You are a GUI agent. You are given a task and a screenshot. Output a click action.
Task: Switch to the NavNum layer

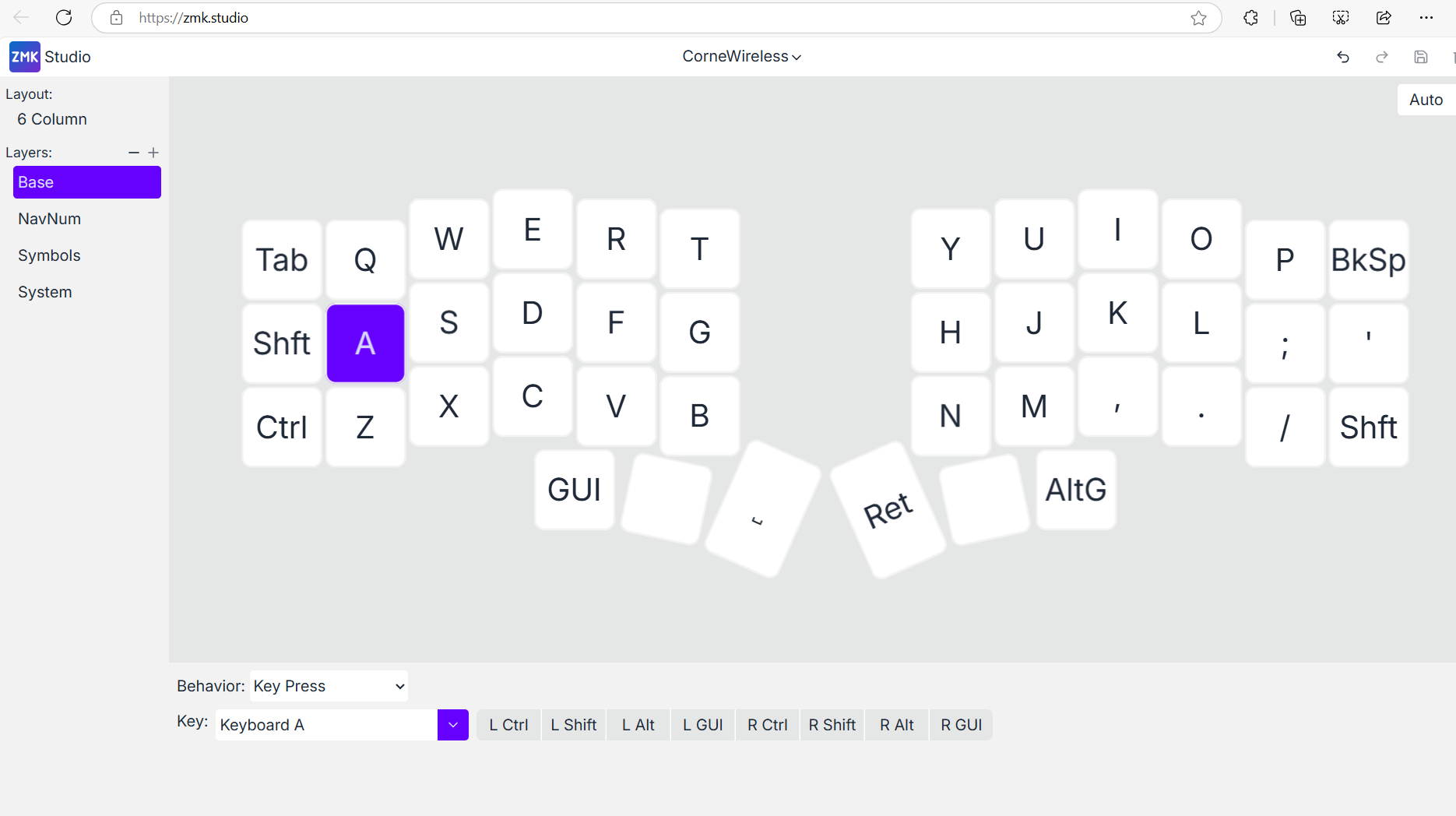50,219
